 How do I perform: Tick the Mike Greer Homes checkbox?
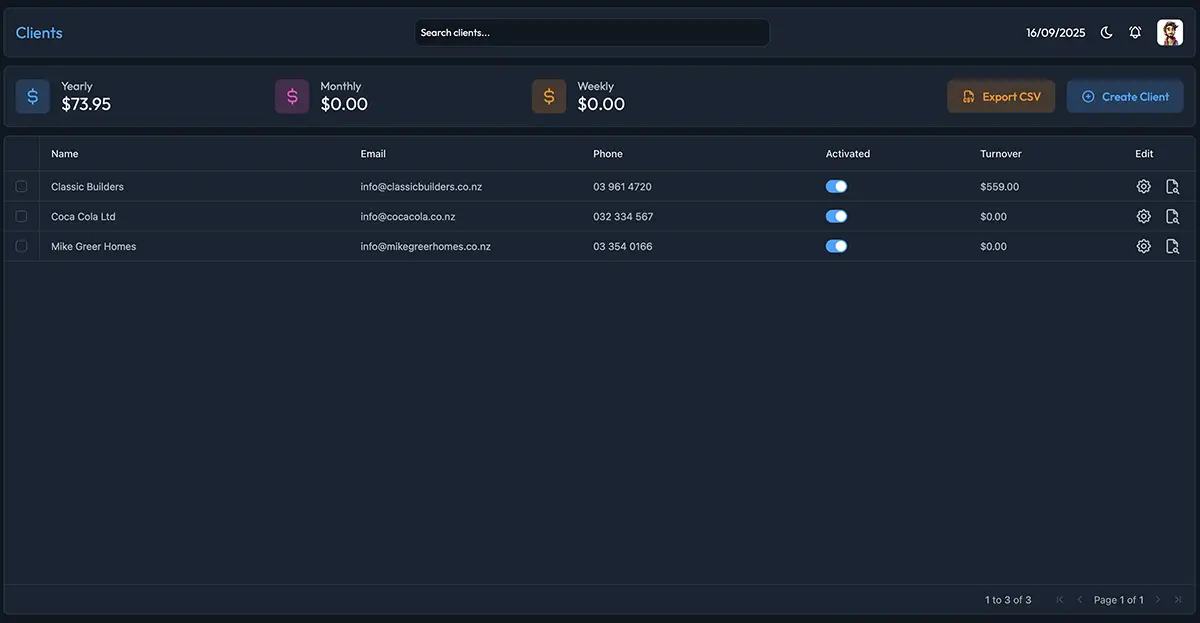click(21, 247)
